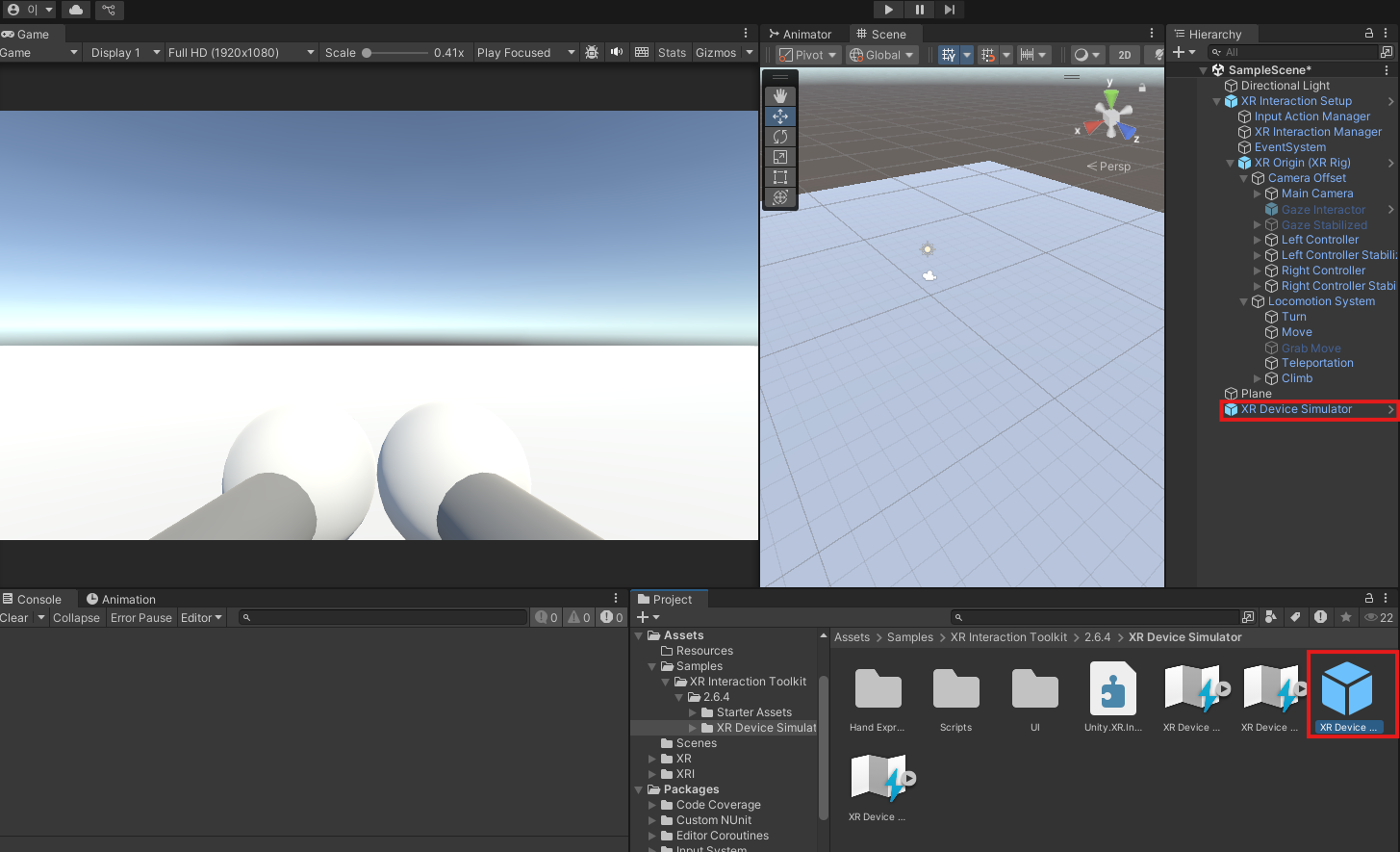
Task: Open the cloud services button
Action: pyautogui.click(x=76, y=10)
